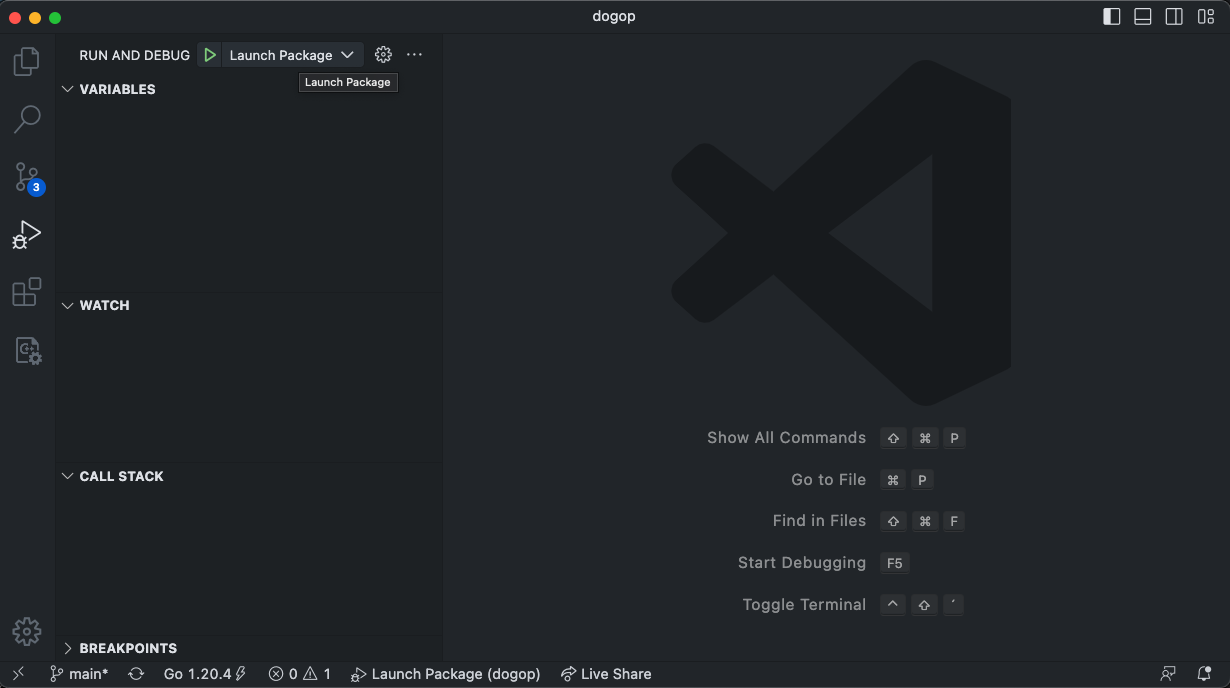The height and width of the screenshot is (688, 1230).
Task: Open Views and More Actions ellipsis menu
Action: coord(415,55)
